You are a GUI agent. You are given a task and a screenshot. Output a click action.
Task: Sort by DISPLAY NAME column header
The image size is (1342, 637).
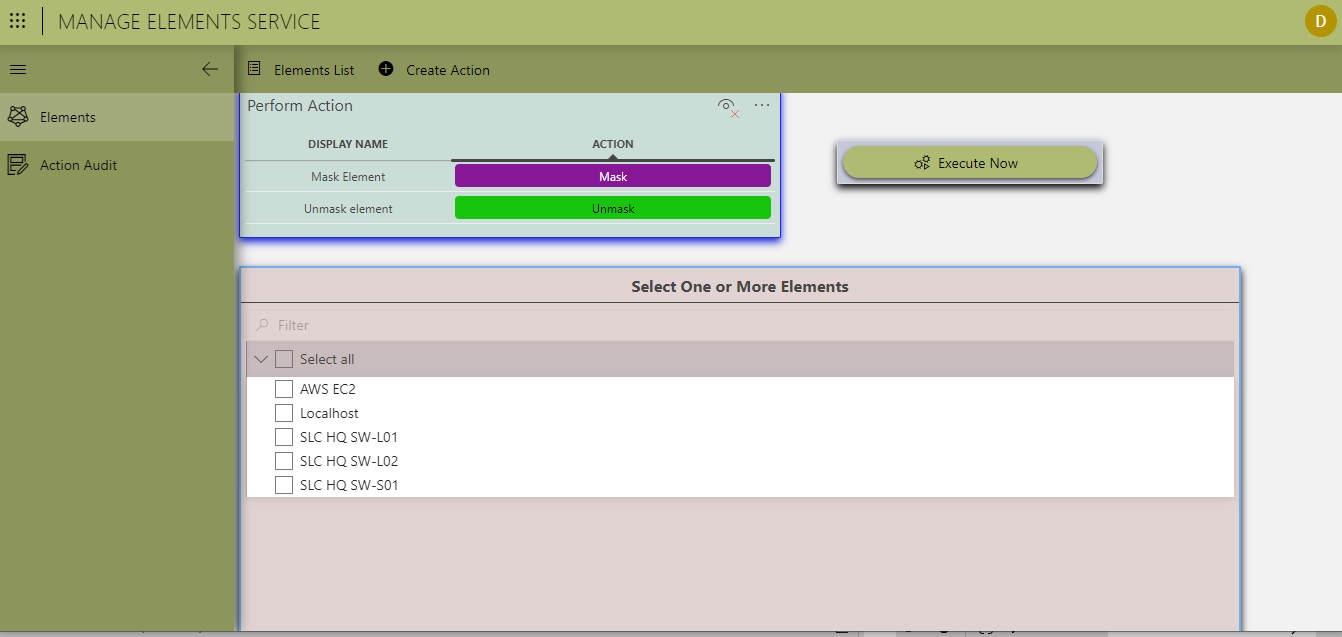[348, 144]
